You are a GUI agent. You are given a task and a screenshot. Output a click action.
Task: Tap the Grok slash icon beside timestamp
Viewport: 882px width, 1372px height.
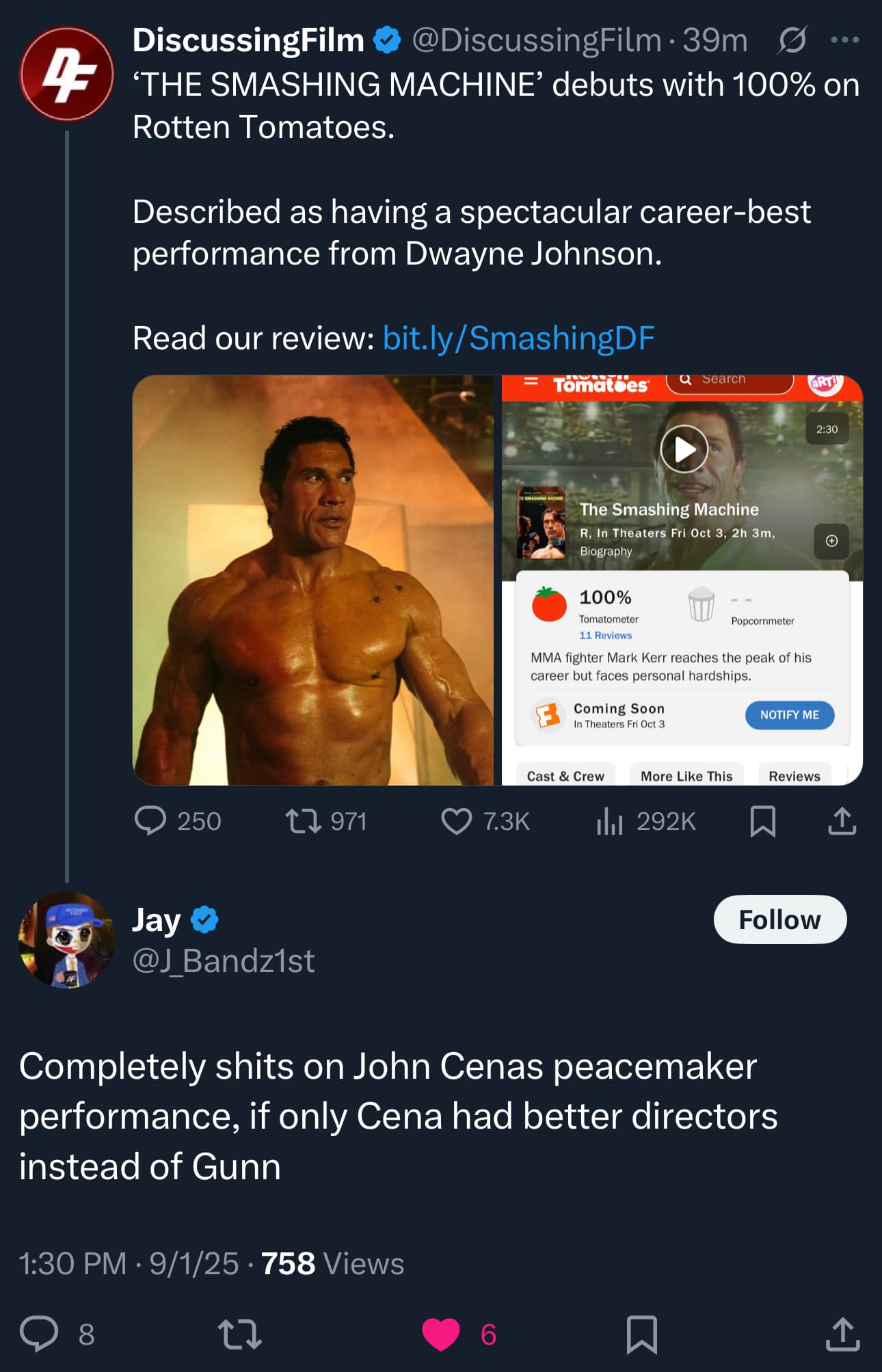click(x=792, y=40)
